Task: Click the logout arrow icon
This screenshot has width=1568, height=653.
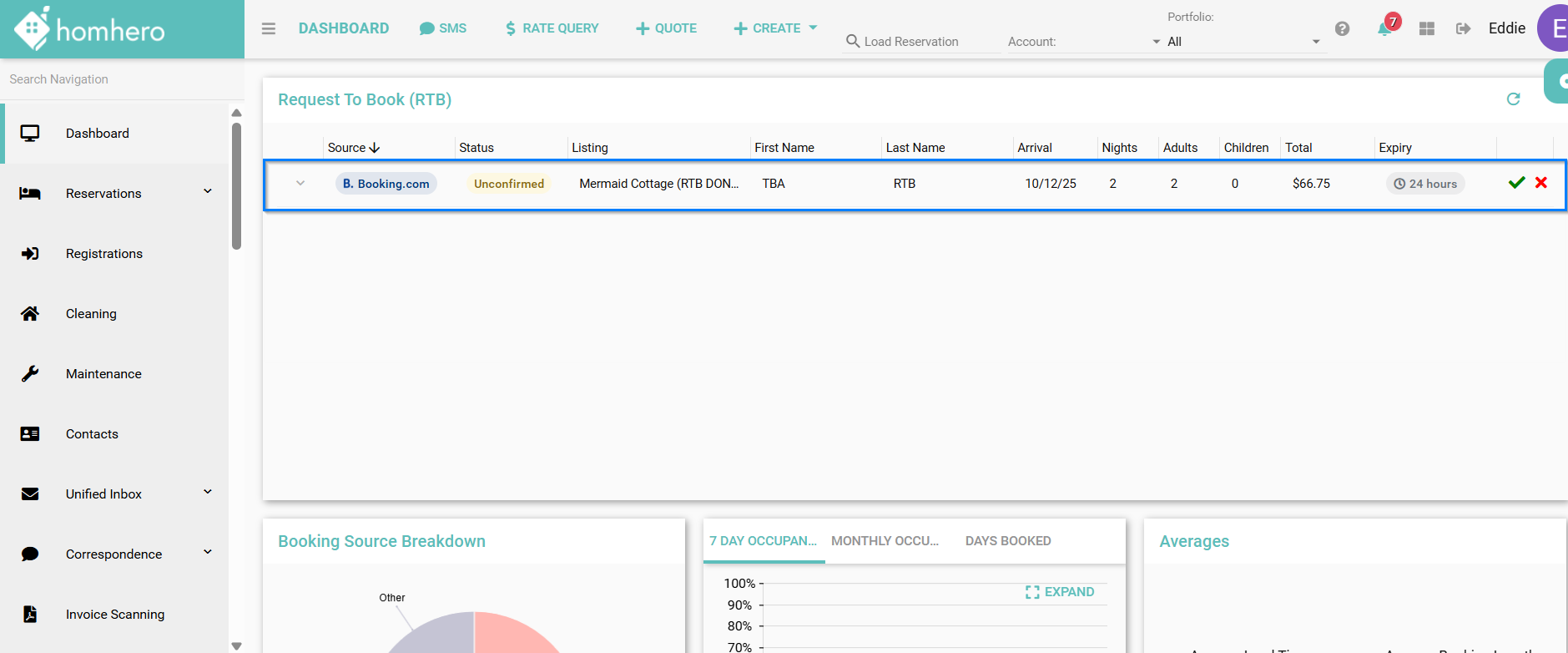Action: tap(1463, 28)
